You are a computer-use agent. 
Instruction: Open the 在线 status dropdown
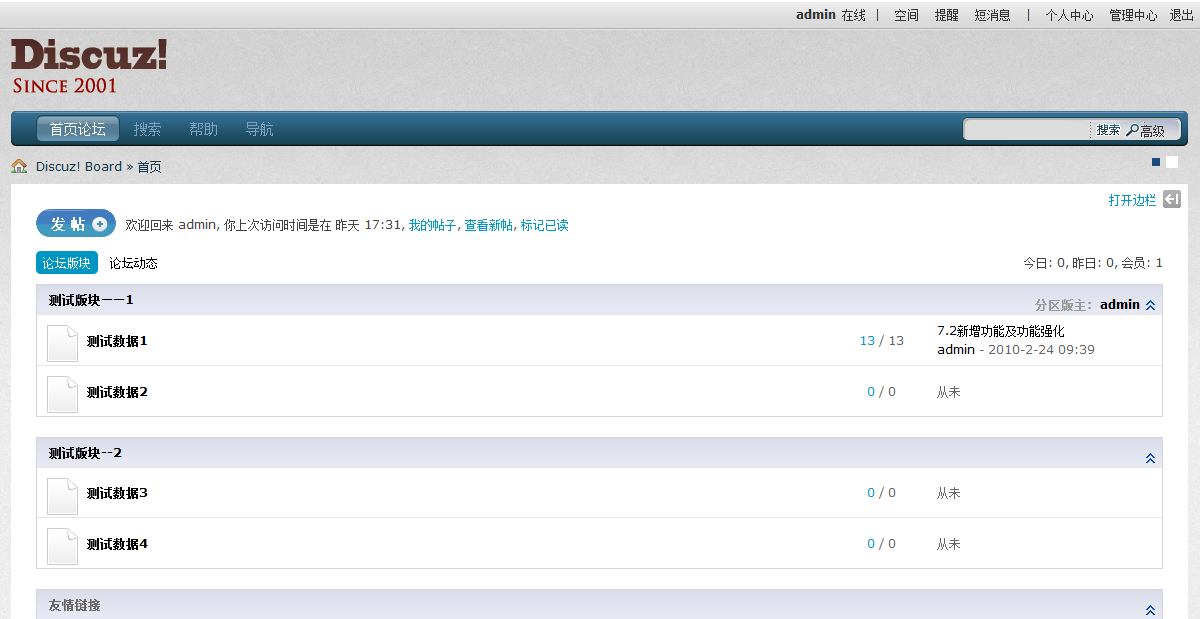click(x=854, y=15)
